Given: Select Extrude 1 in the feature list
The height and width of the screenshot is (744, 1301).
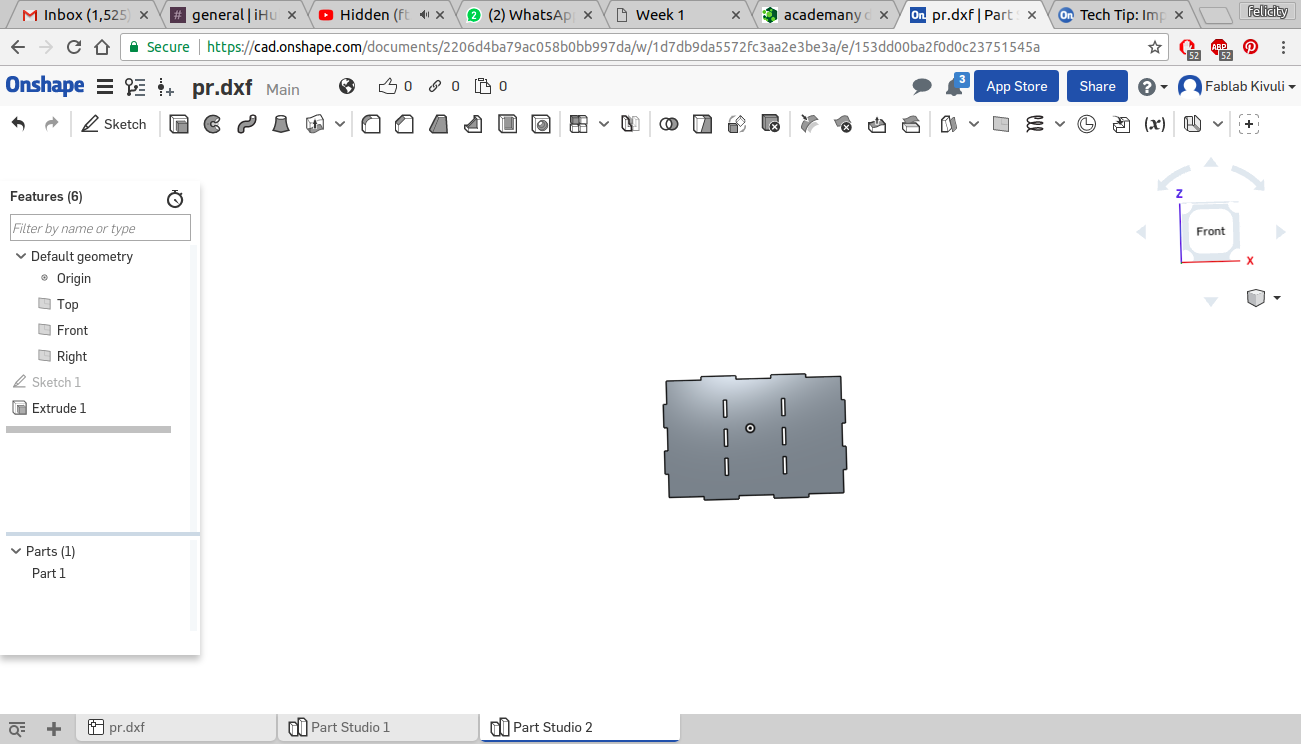Looking at the screenshot, I should click(x=59, y=408).
